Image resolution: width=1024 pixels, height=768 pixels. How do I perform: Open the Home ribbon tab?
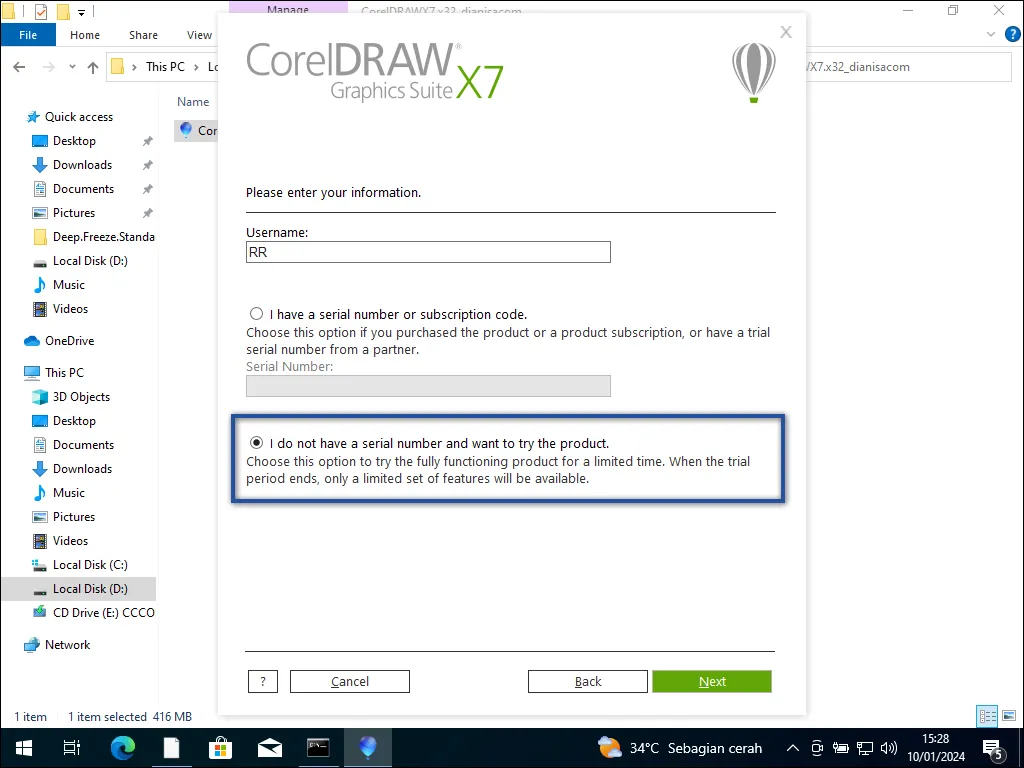coord(85,35)
